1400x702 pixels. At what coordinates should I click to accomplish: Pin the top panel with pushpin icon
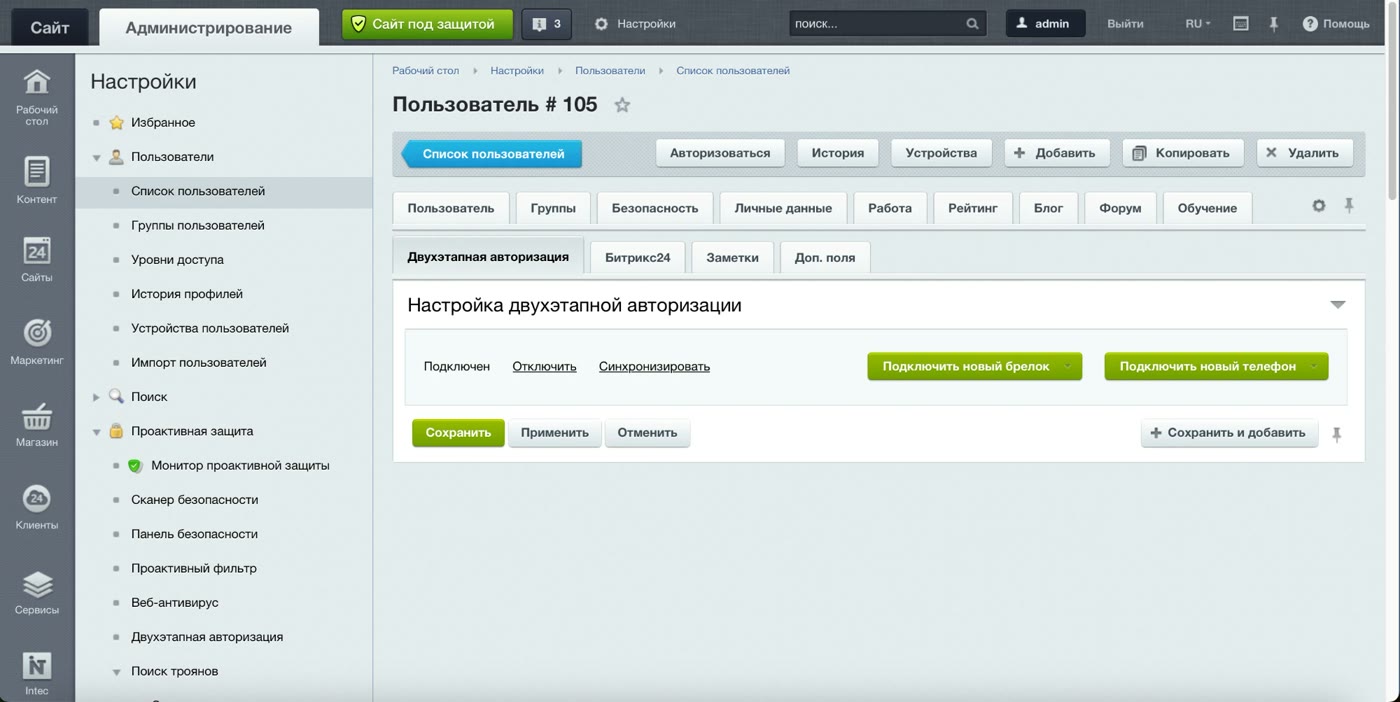[1273, 24]
